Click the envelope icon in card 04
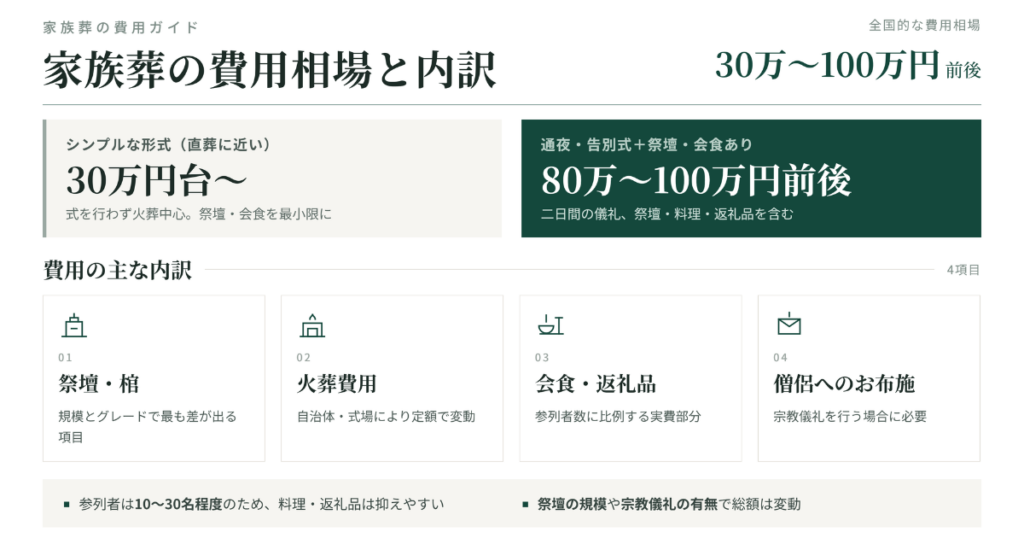Image resolution: width=1024 pixels, height=538 pixels. click(789, 324)
